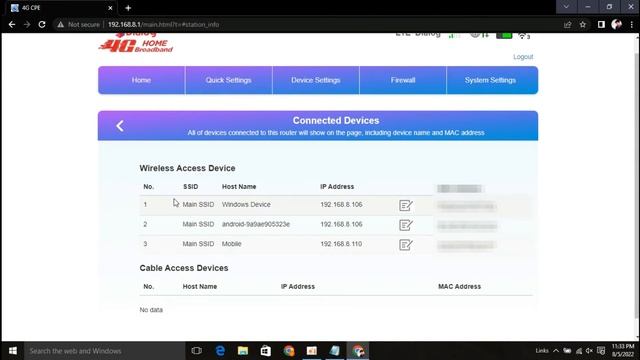Edit the android-9a9ae905323e host name

[x=405, y=225]
